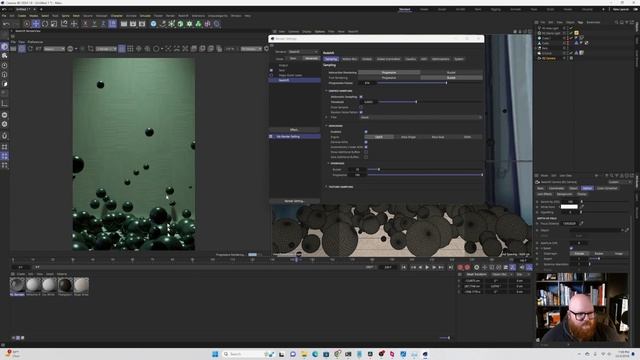Open the Renderer dropdown in Render Settings
Screen dimensions: 640x360
303,52
